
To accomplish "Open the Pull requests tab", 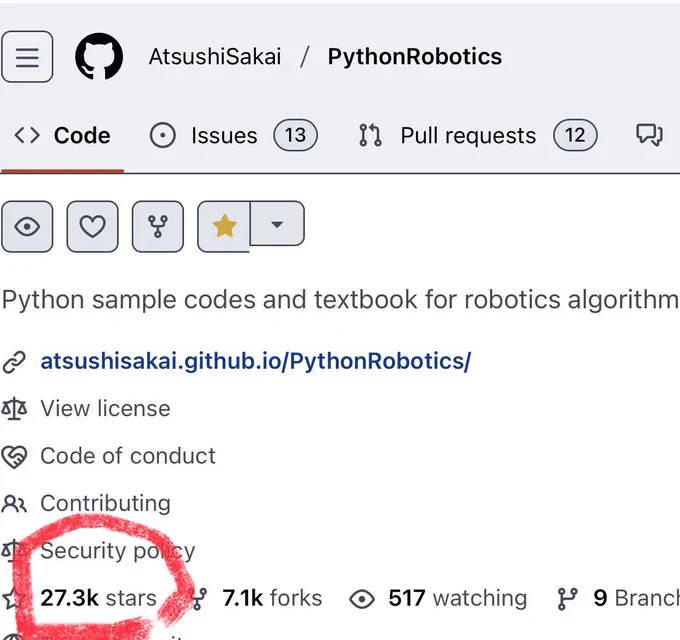I will [478, 135].
